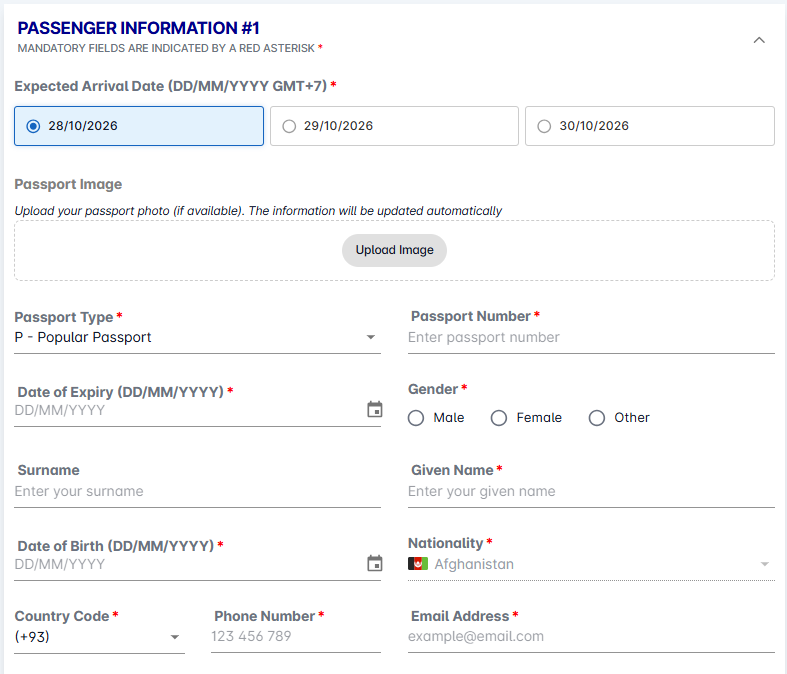Choose Female gender option

coord(526,418)
